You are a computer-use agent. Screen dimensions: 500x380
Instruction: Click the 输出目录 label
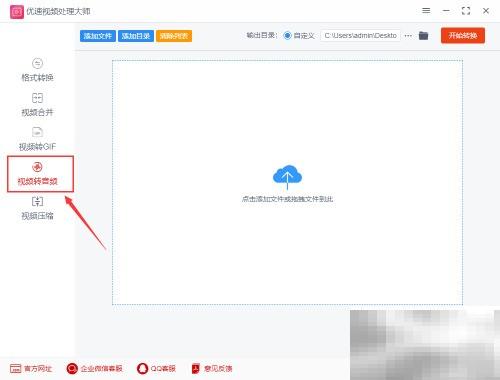[x=262, y=35]
